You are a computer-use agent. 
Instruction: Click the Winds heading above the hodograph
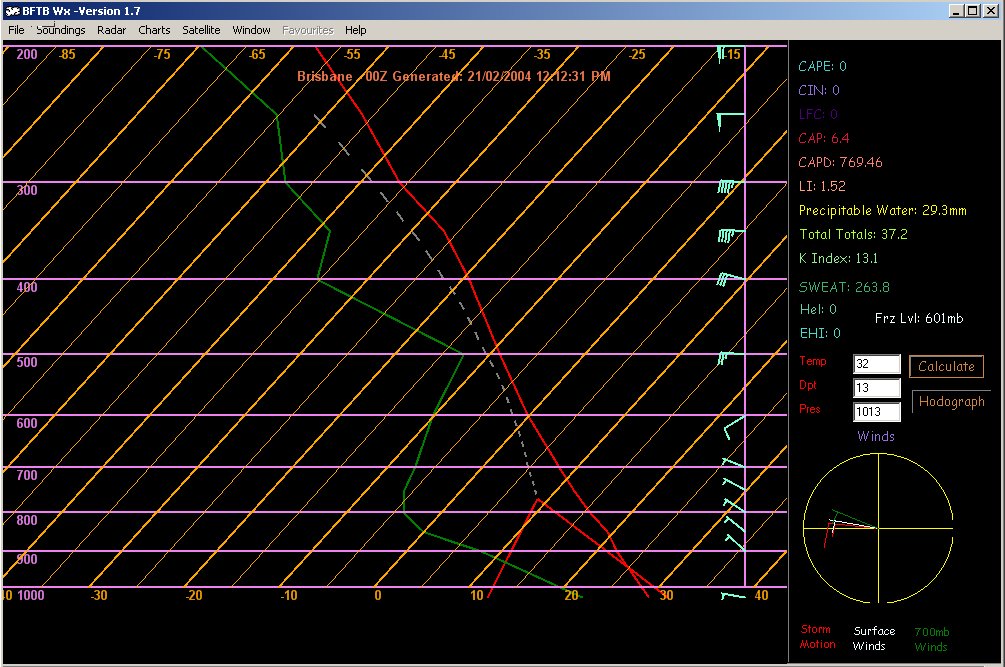(x=876, y=436)
